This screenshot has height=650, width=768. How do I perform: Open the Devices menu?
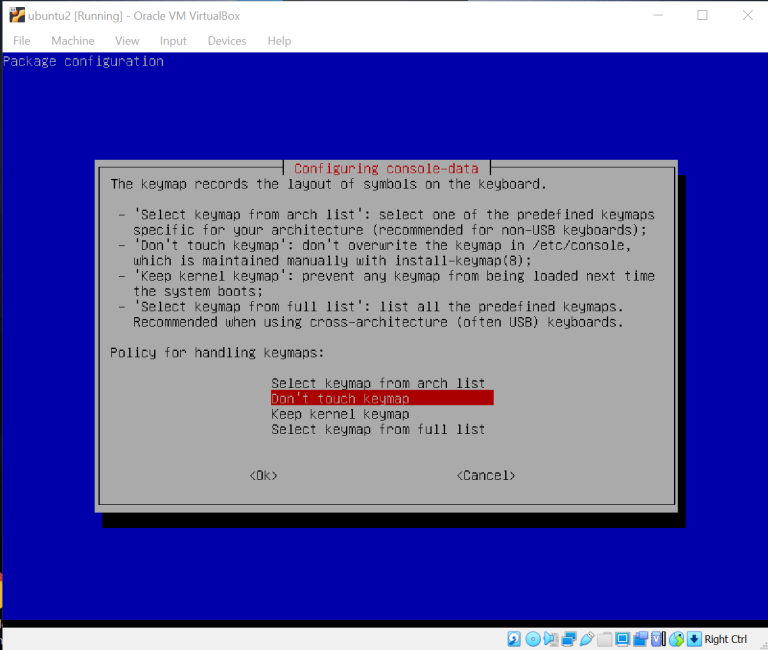(x=226, y=41)
